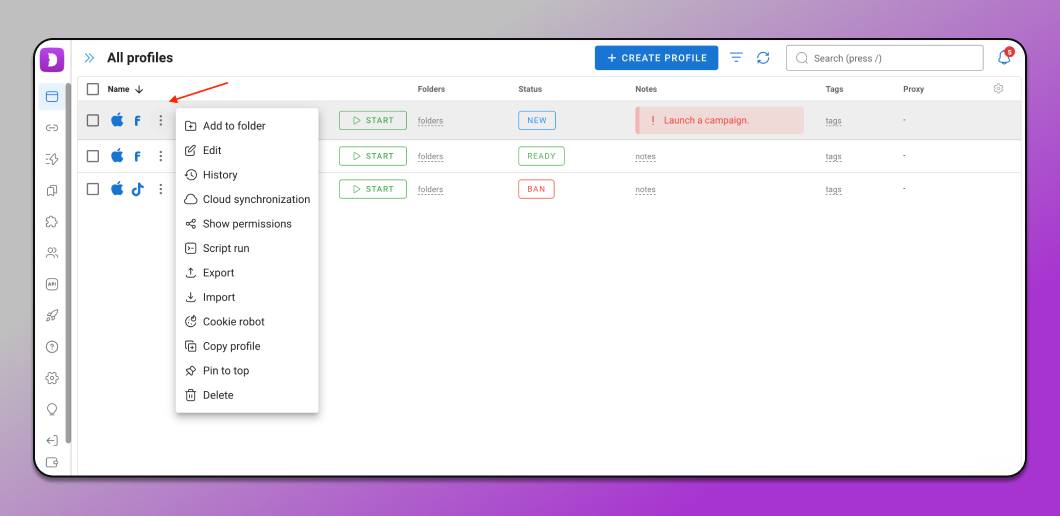Open the team users icon in sidebar
This screenshot has height=516, width=1060.
(x=52, y=253)
